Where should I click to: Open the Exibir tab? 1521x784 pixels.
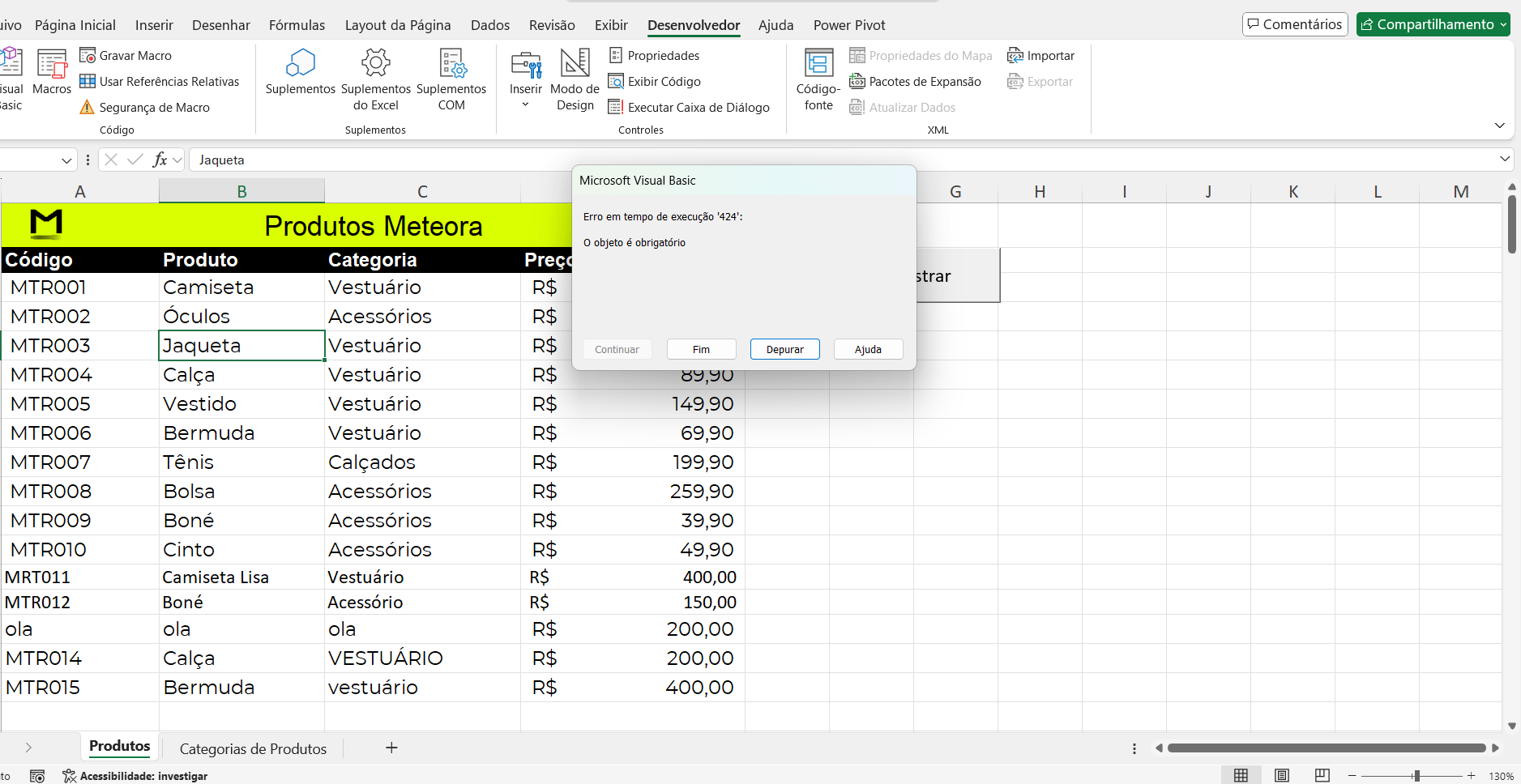pyautogui.click(x=611, y=25)
